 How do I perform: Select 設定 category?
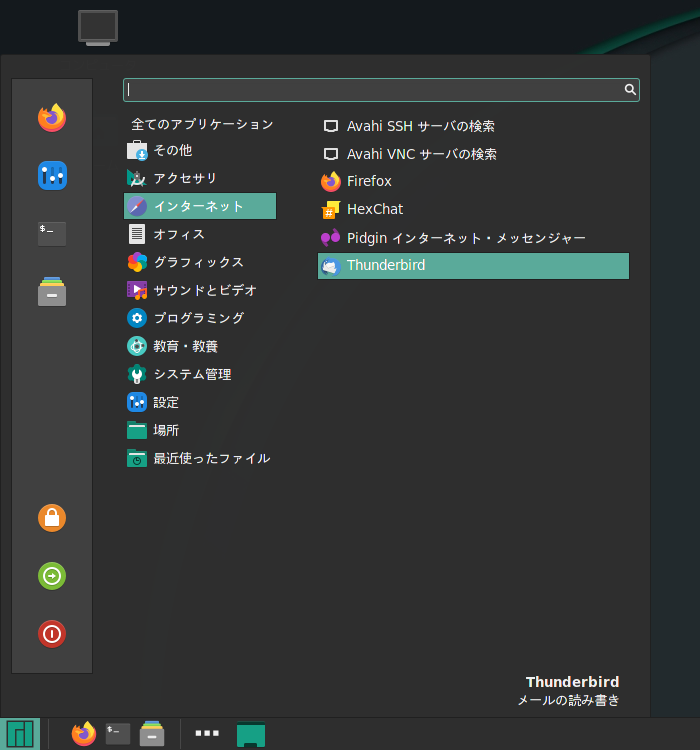(x=200, y=402)
